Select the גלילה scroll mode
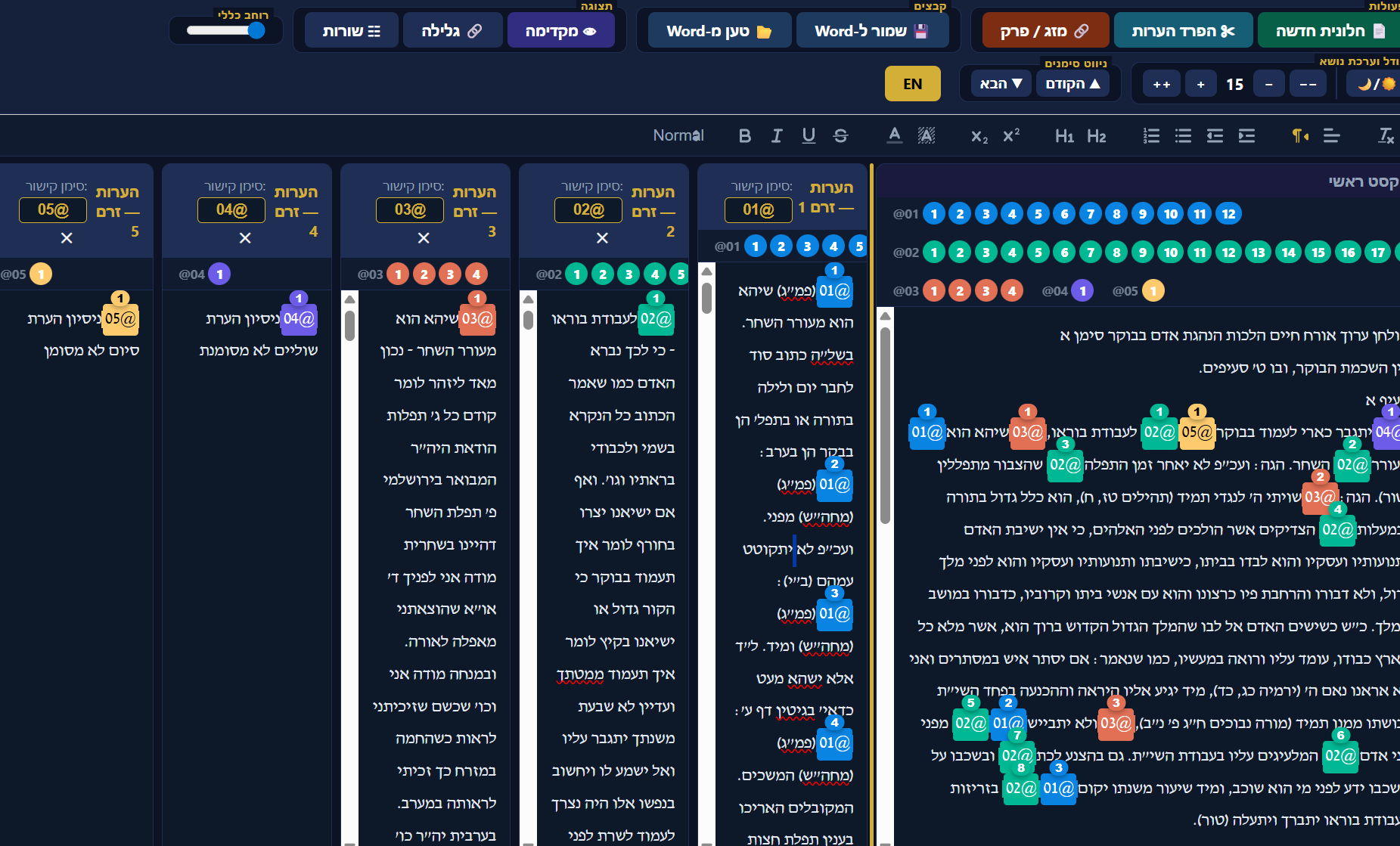 pyautogui.click(x=452, y=31)
